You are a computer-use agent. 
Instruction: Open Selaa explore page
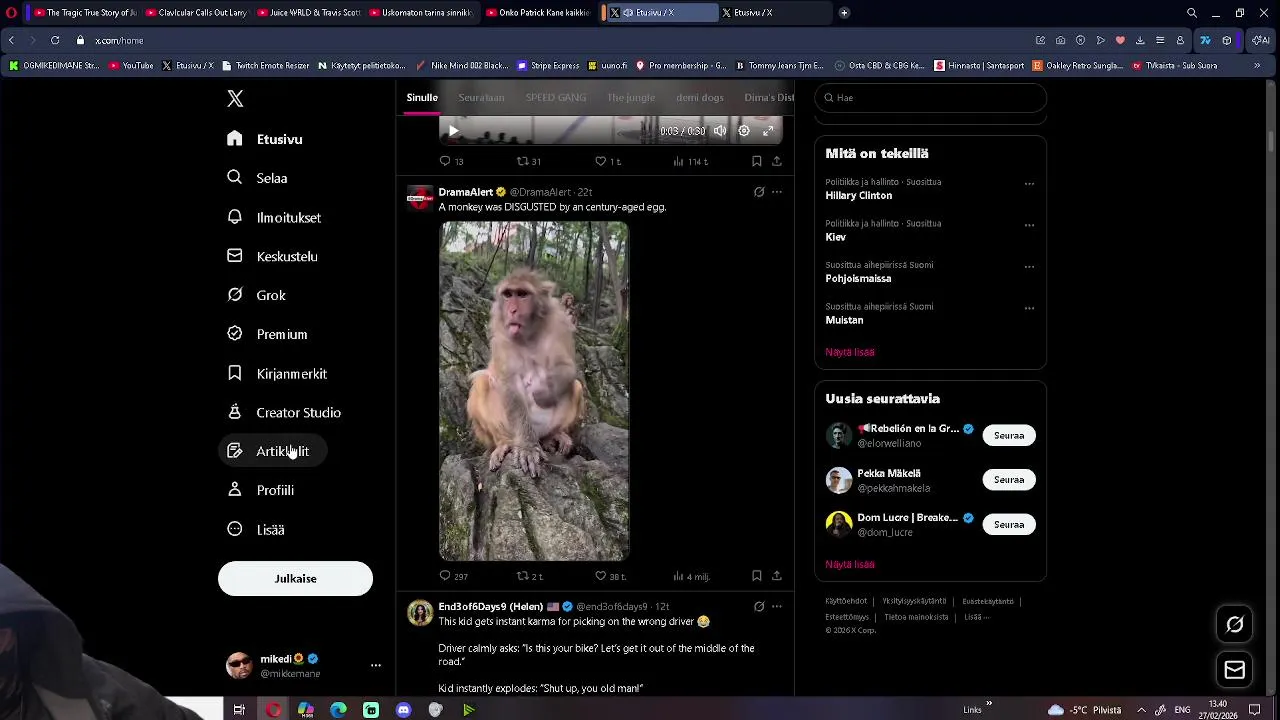258,178
